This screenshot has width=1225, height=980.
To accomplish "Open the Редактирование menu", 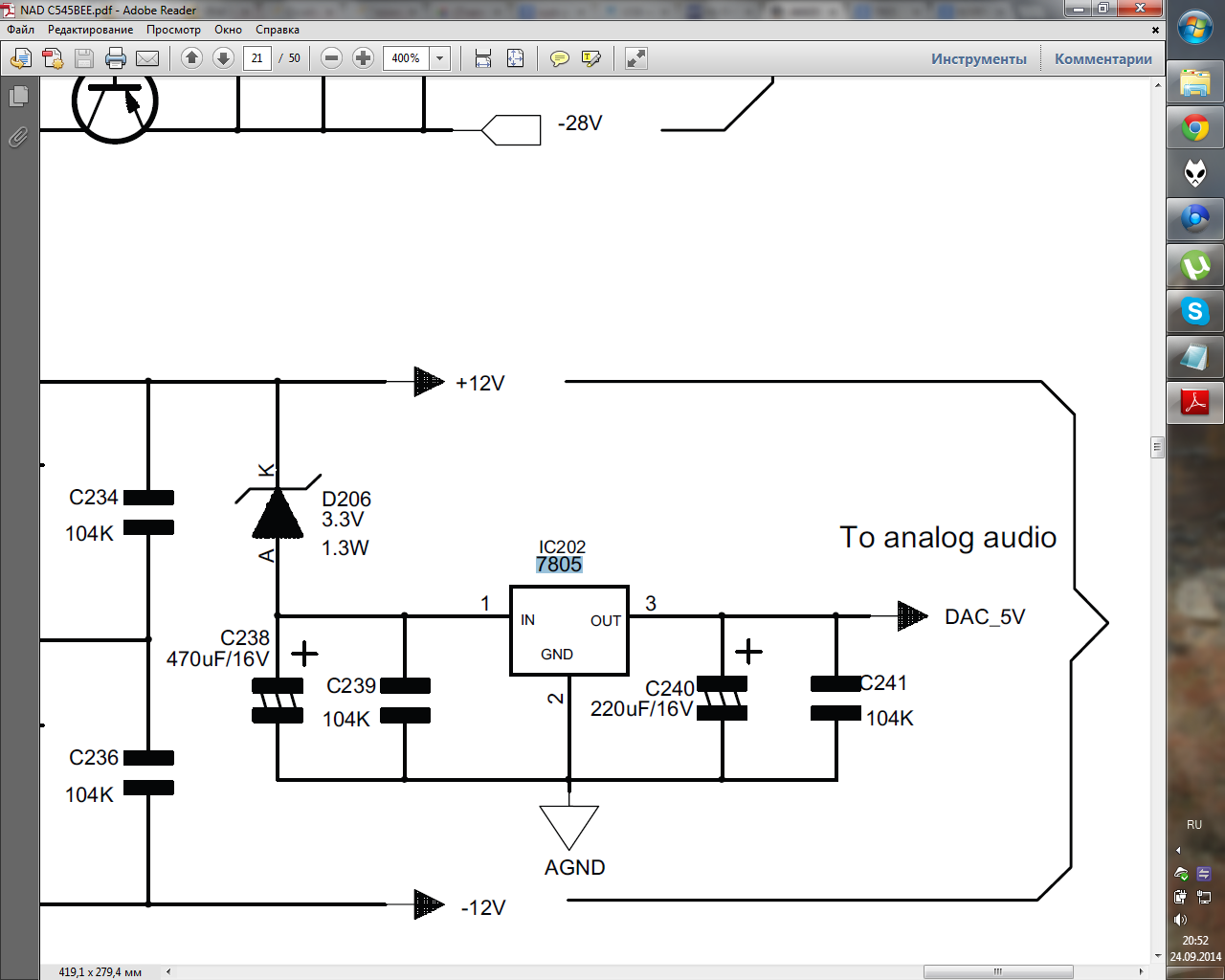I will tap(90, 30).
